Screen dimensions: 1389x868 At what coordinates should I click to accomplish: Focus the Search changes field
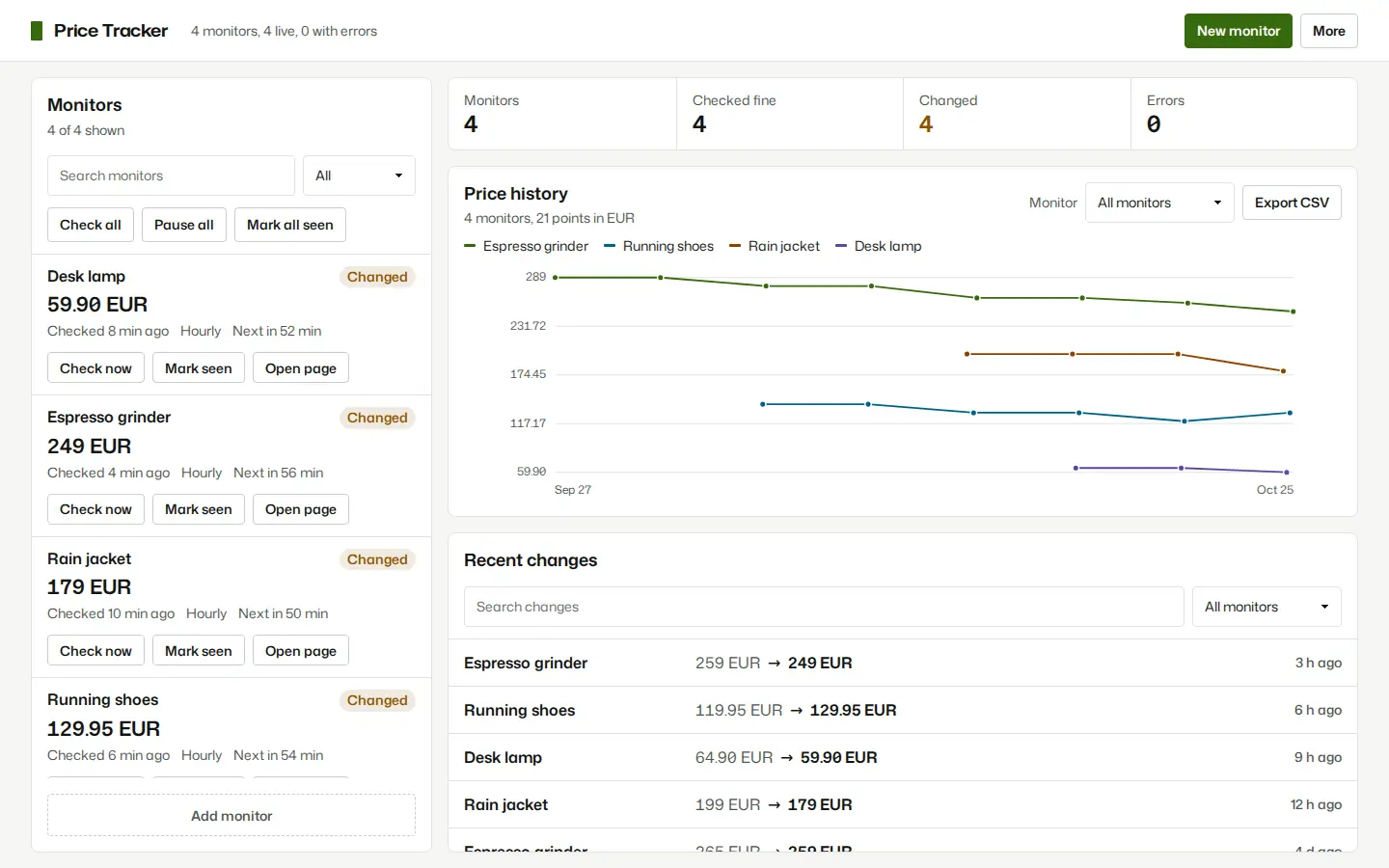[824, 607]
